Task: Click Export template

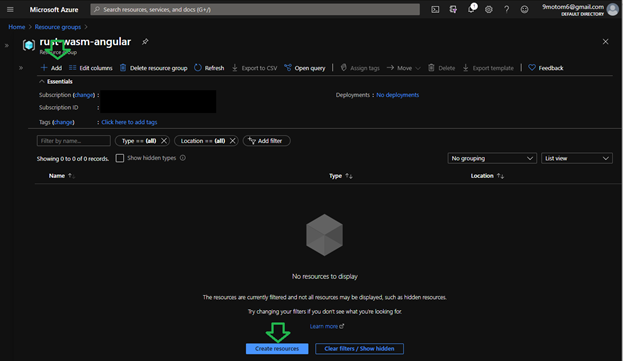Action: pos(488,68)
